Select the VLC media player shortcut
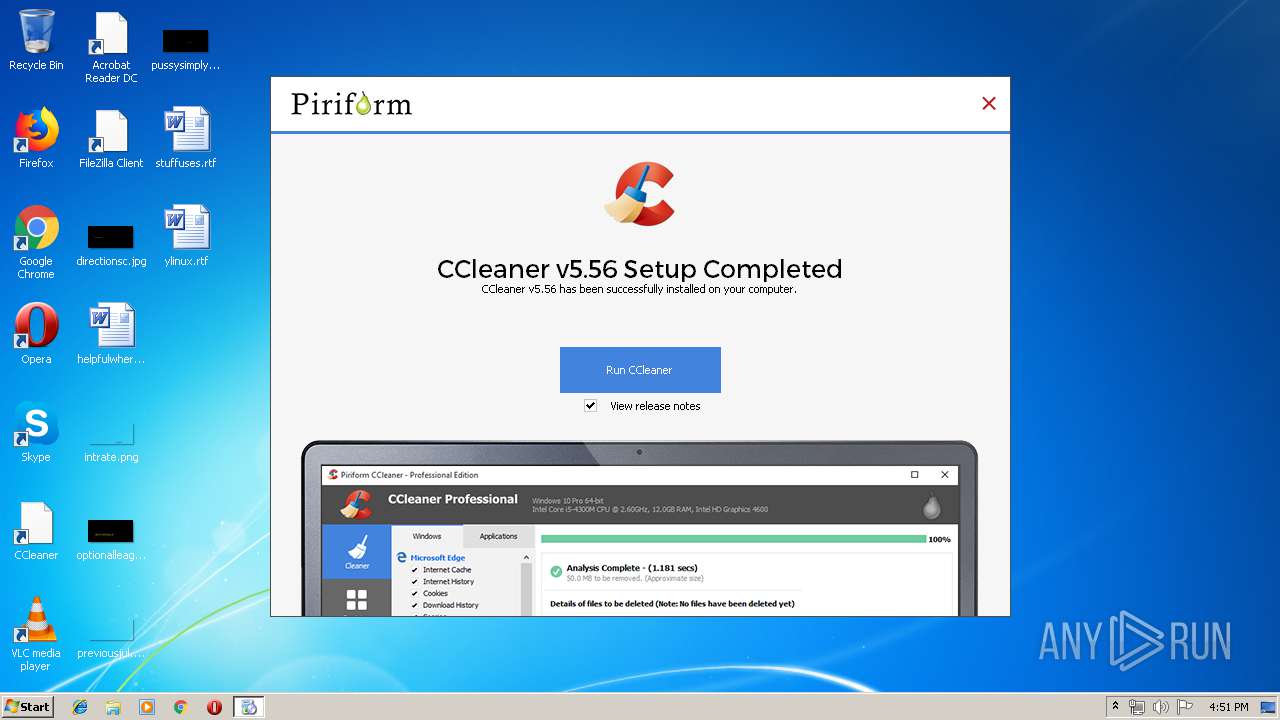This screenshot has height=720, width=1280. pos(36,634)
